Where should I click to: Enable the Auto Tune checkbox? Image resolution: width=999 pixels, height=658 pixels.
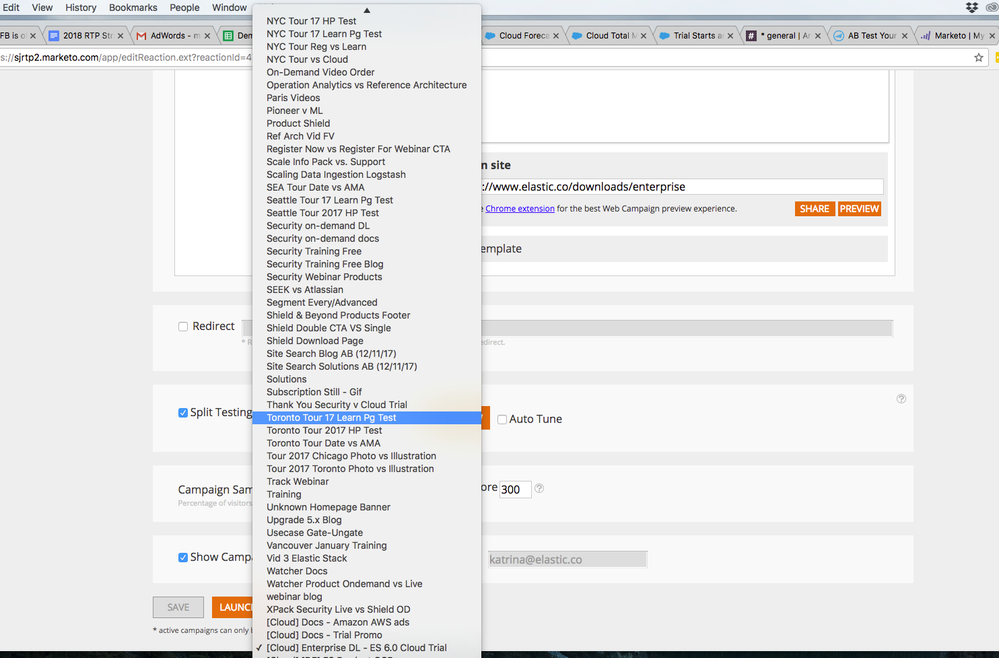tap(502, 420)
